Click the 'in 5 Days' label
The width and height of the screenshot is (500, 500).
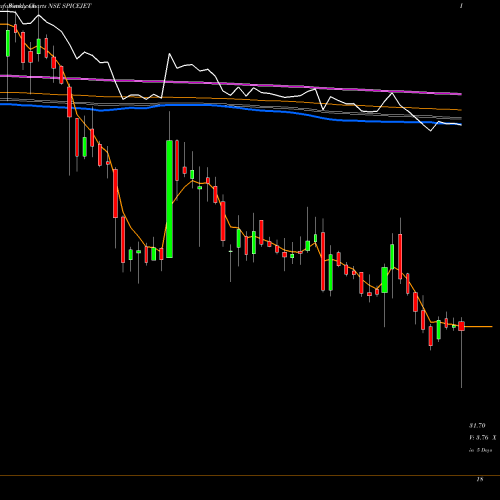(x=480, y=450)
